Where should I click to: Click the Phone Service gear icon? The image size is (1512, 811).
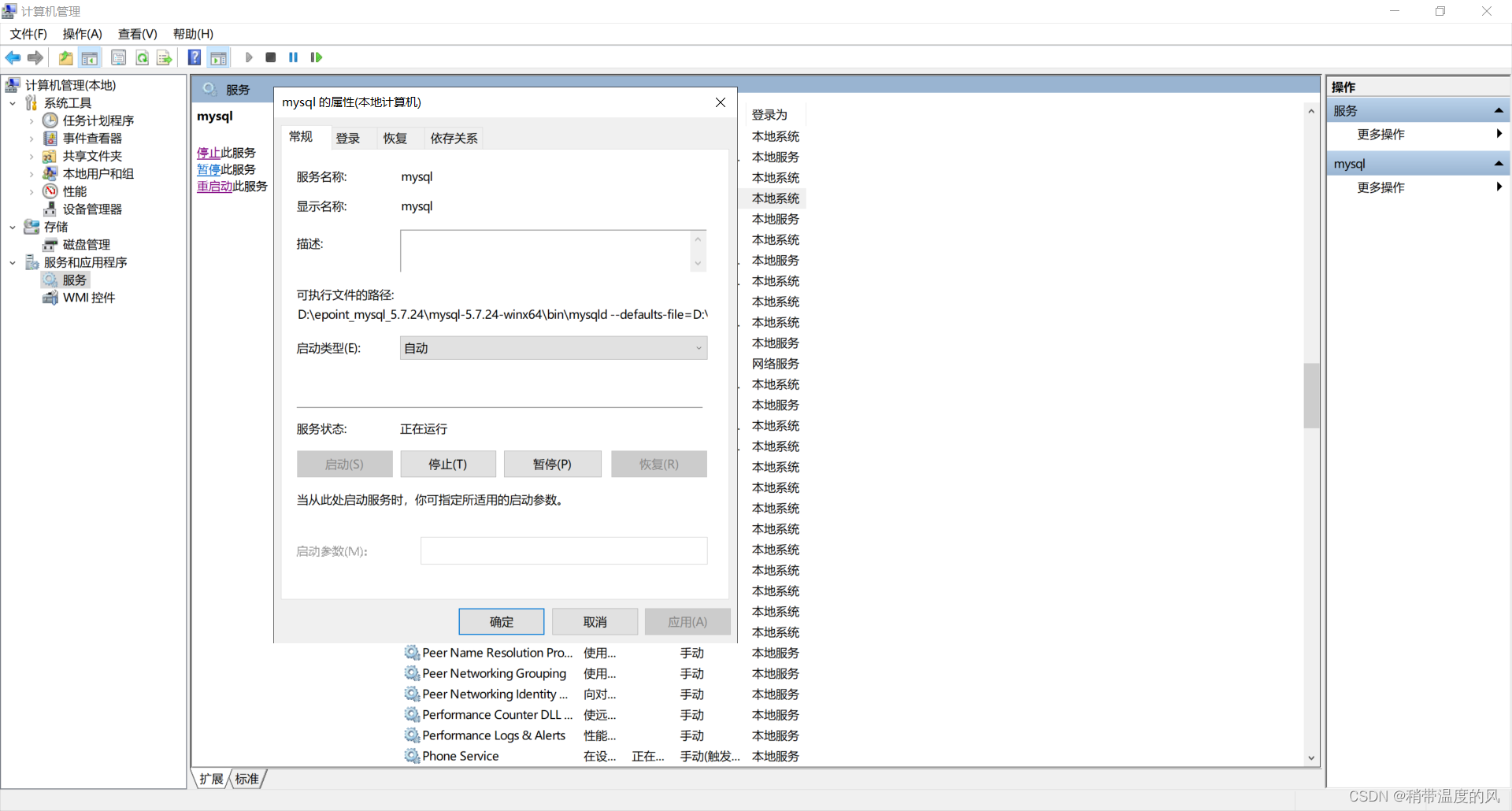412,756
